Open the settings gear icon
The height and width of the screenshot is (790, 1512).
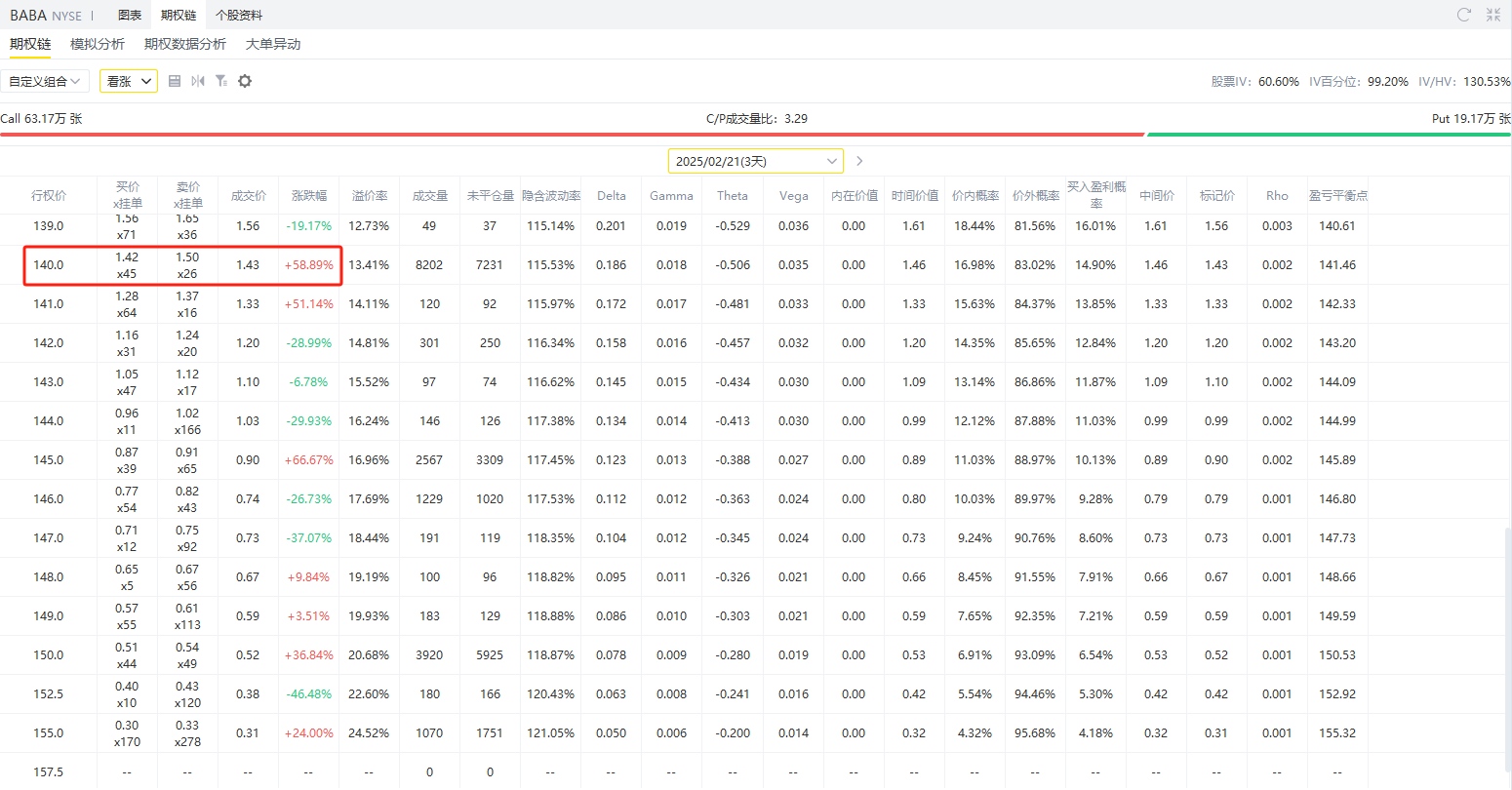pos(245,81)
